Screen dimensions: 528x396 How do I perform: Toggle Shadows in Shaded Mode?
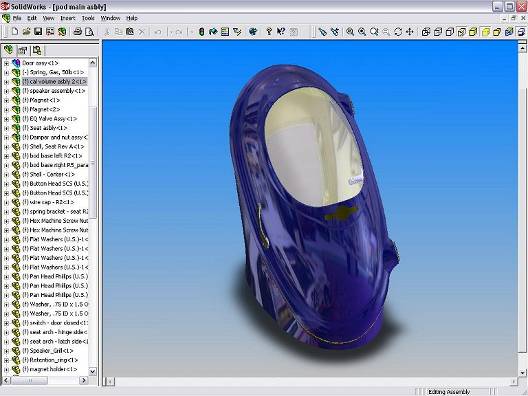(497, 32)
